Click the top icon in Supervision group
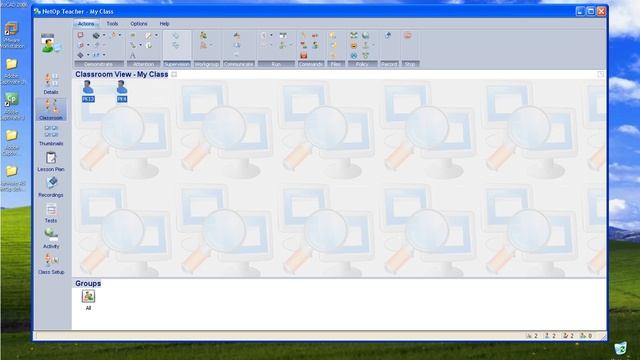Image resolution: width=640 pixels, height=360 pixels. 176,36
